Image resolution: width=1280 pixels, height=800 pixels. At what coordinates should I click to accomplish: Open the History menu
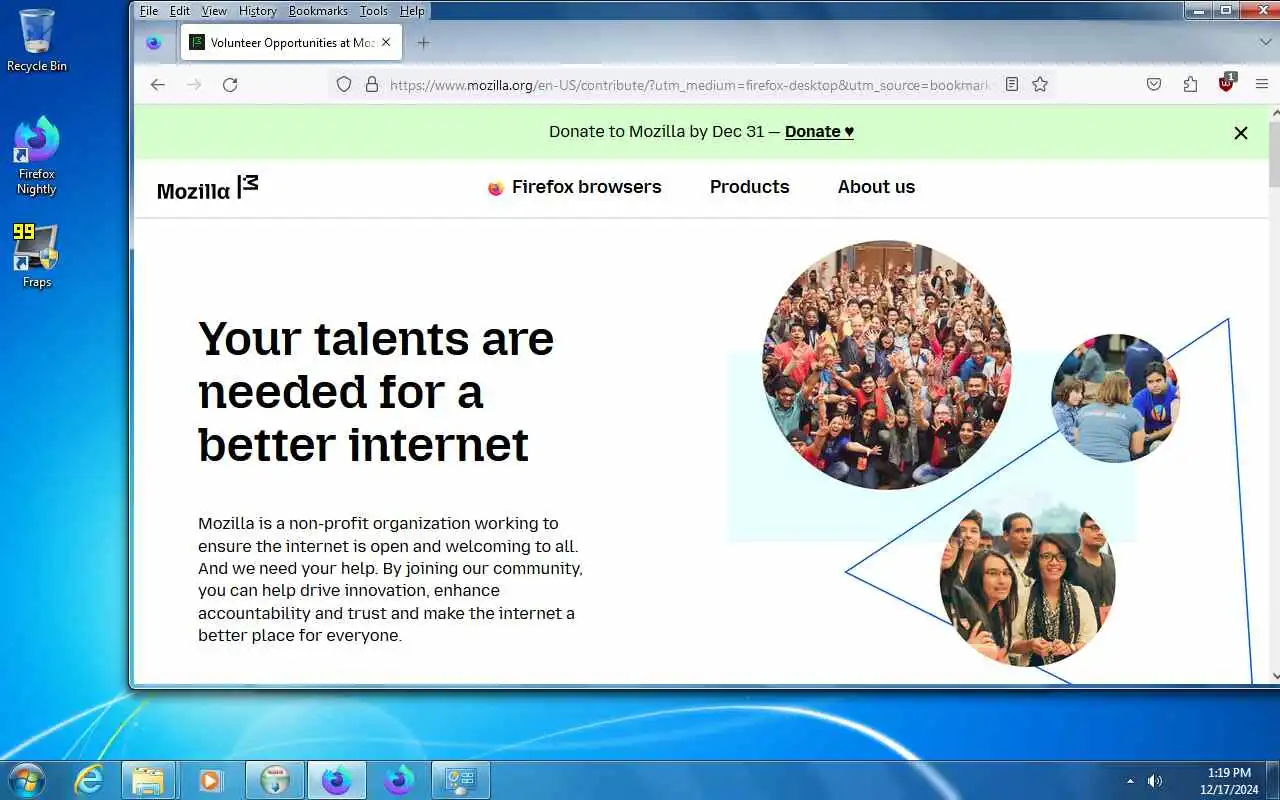coord(257,11)
